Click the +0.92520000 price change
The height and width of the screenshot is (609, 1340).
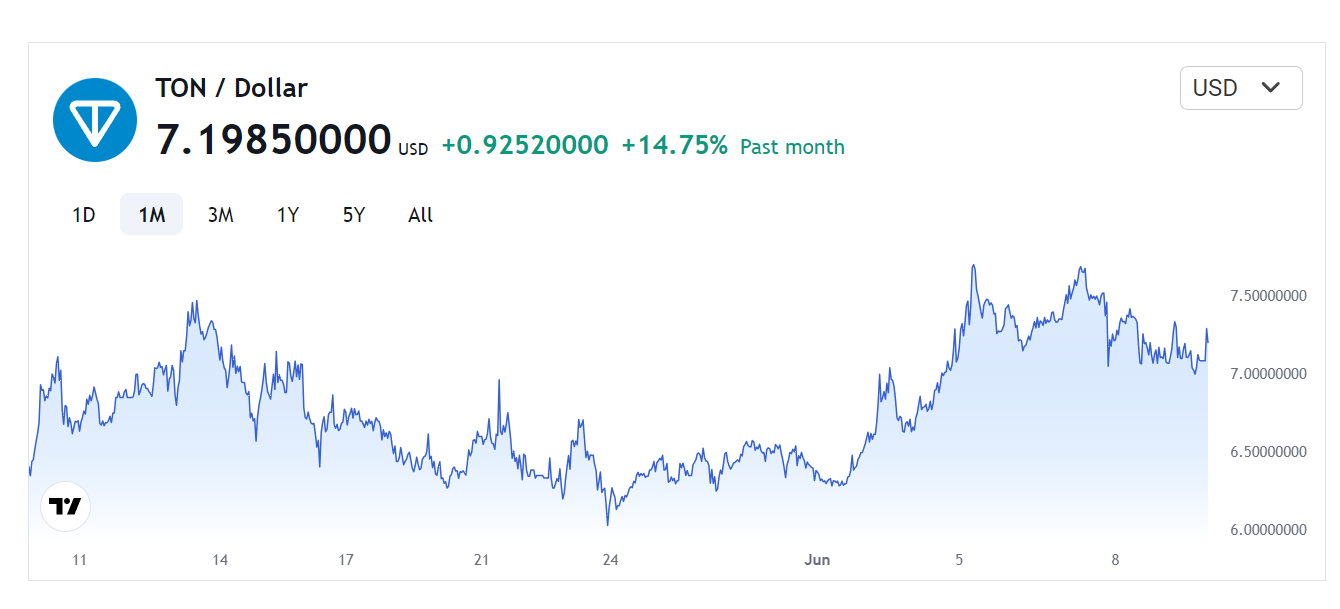tap(524, 146)
